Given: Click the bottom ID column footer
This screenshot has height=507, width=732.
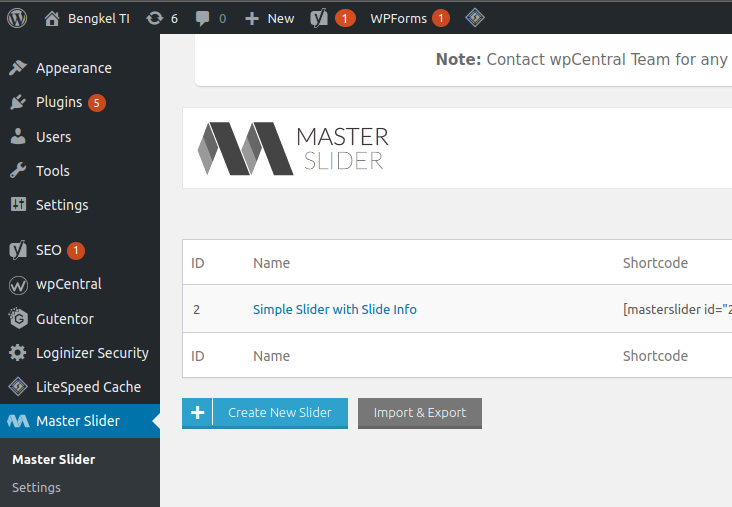Looking at the screenshot, I should (x=197, y=356).
